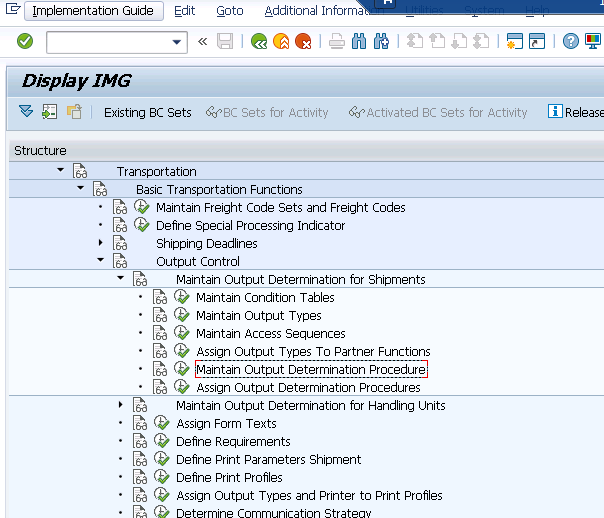This screenshot has width=604, height=518.
Task: Open documentation icon for Maintain Condition Tables
Action: coord(160,298)
